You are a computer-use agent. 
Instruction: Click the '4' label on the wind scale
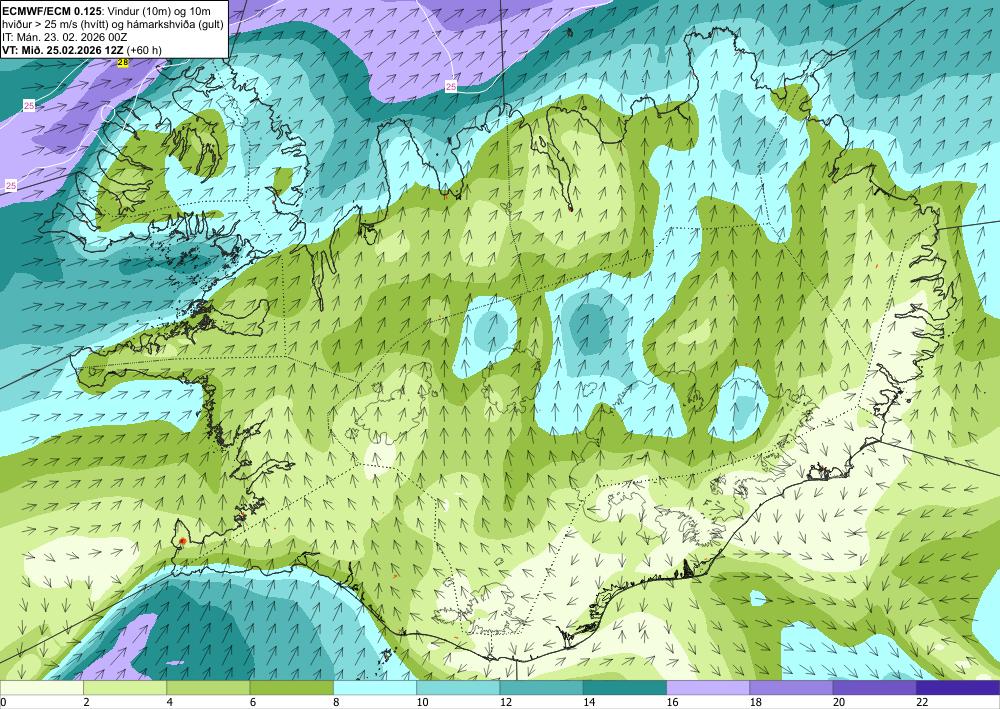click(170, 702)
